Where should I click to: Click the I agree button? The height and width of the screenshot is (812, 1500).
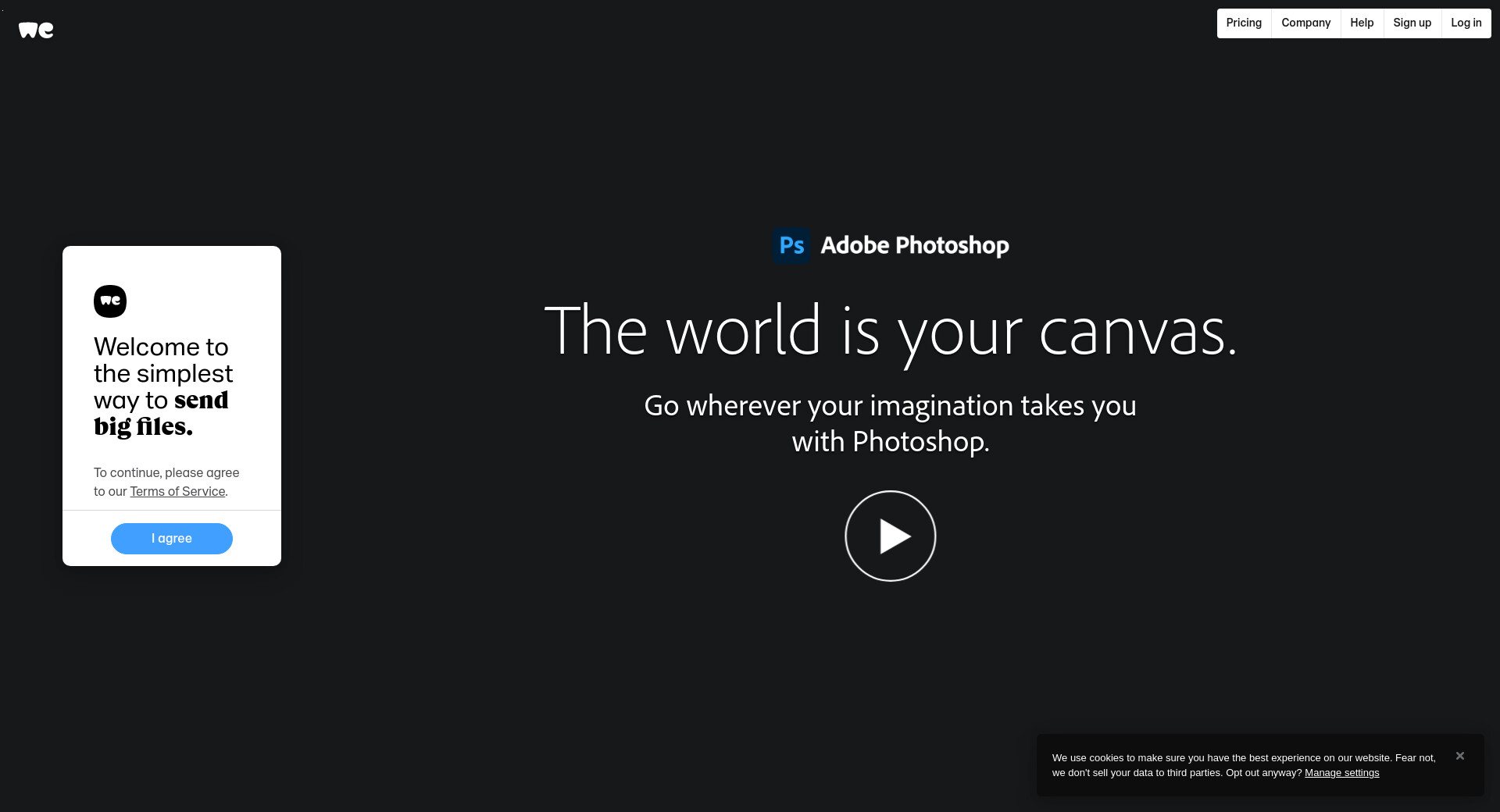[172, 539]
